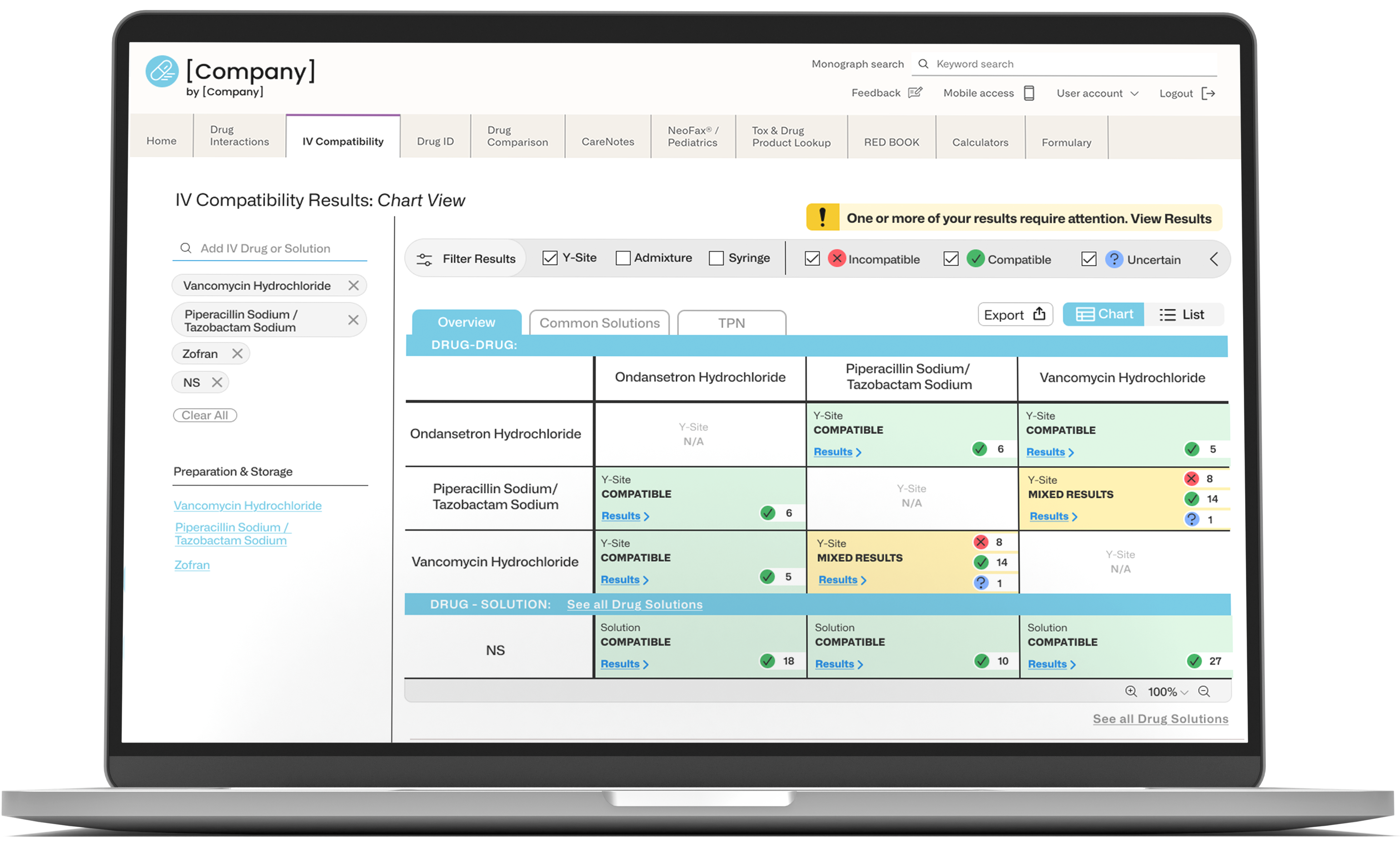Image resolution: width=1400 pixels, height=855 pixels.
Task: Switch to the TPN tab
Action: click(731, 322)
